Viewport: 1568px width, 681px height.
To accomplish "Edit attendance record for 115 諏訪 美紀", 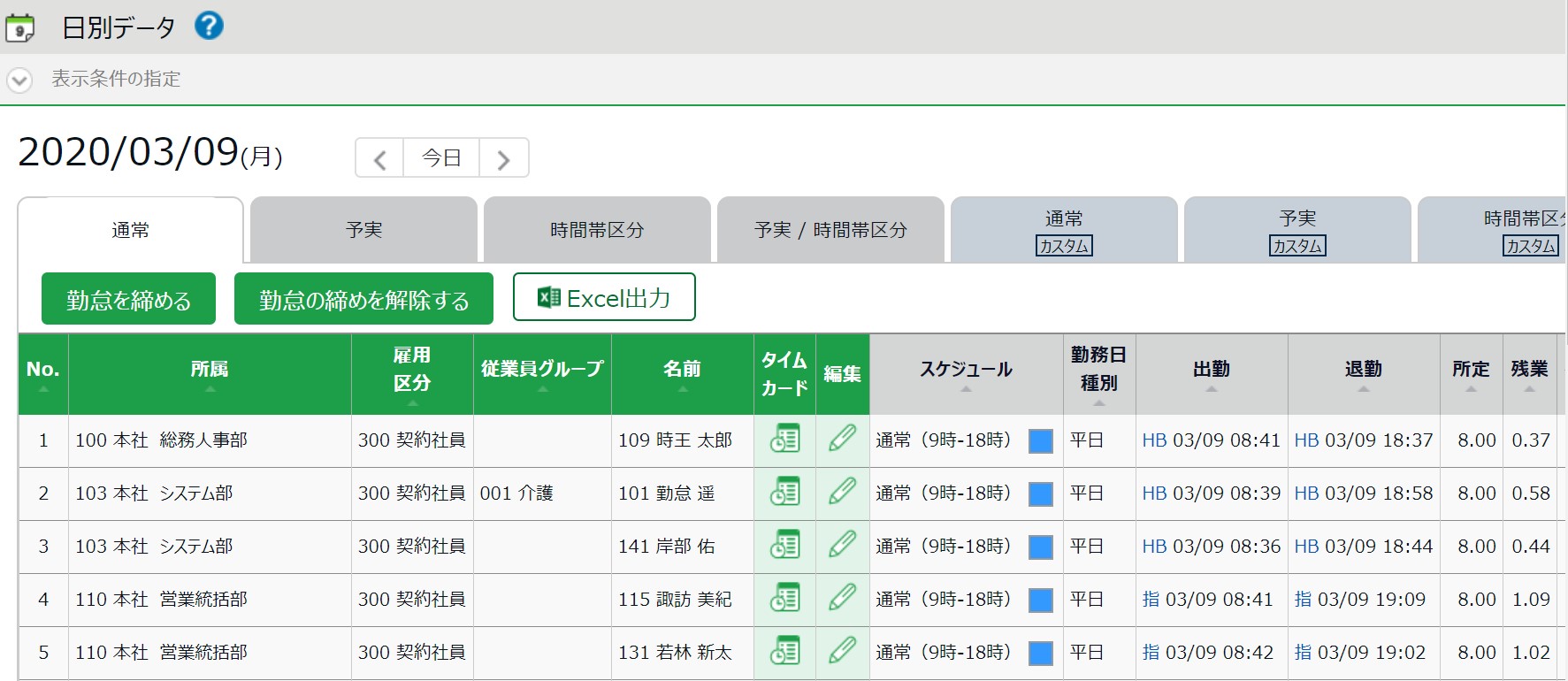I will (842, 599).
